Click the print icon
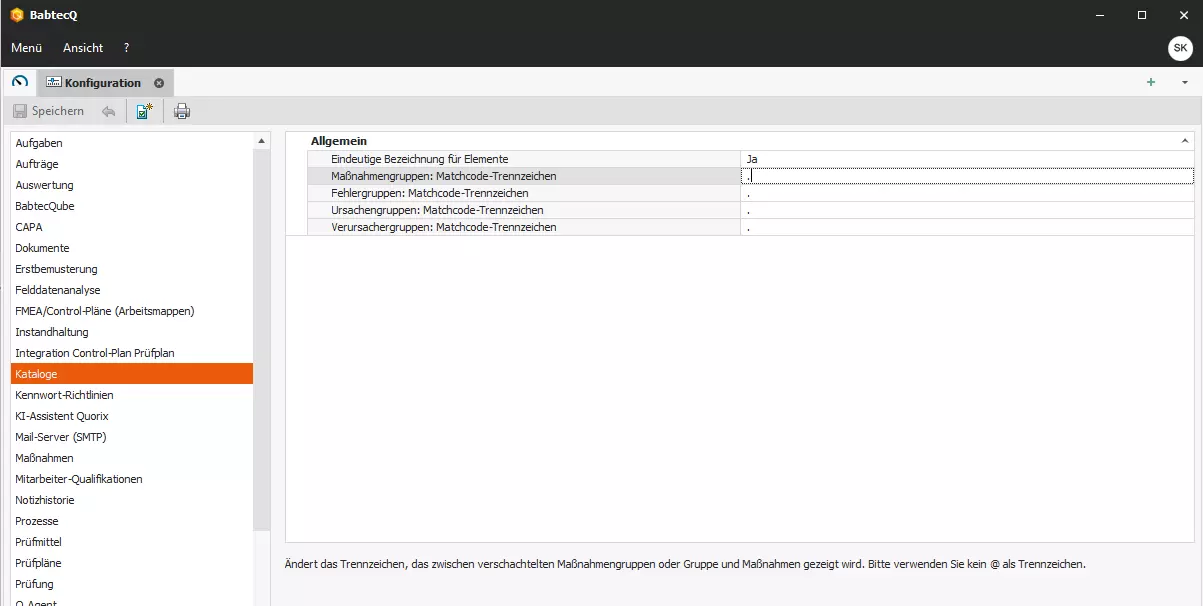 point(182,111)
